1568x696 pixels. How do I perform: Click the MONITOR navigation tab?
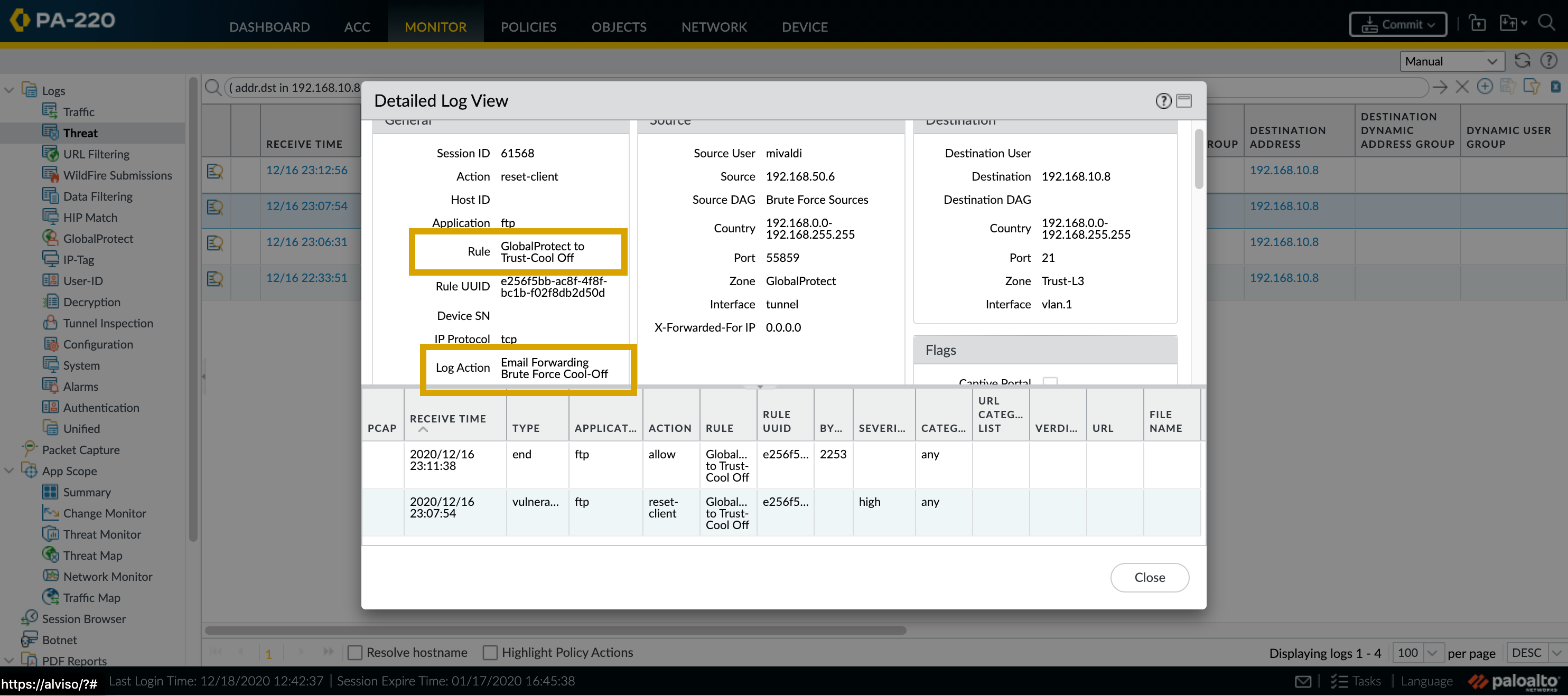(x=436, y=27)
